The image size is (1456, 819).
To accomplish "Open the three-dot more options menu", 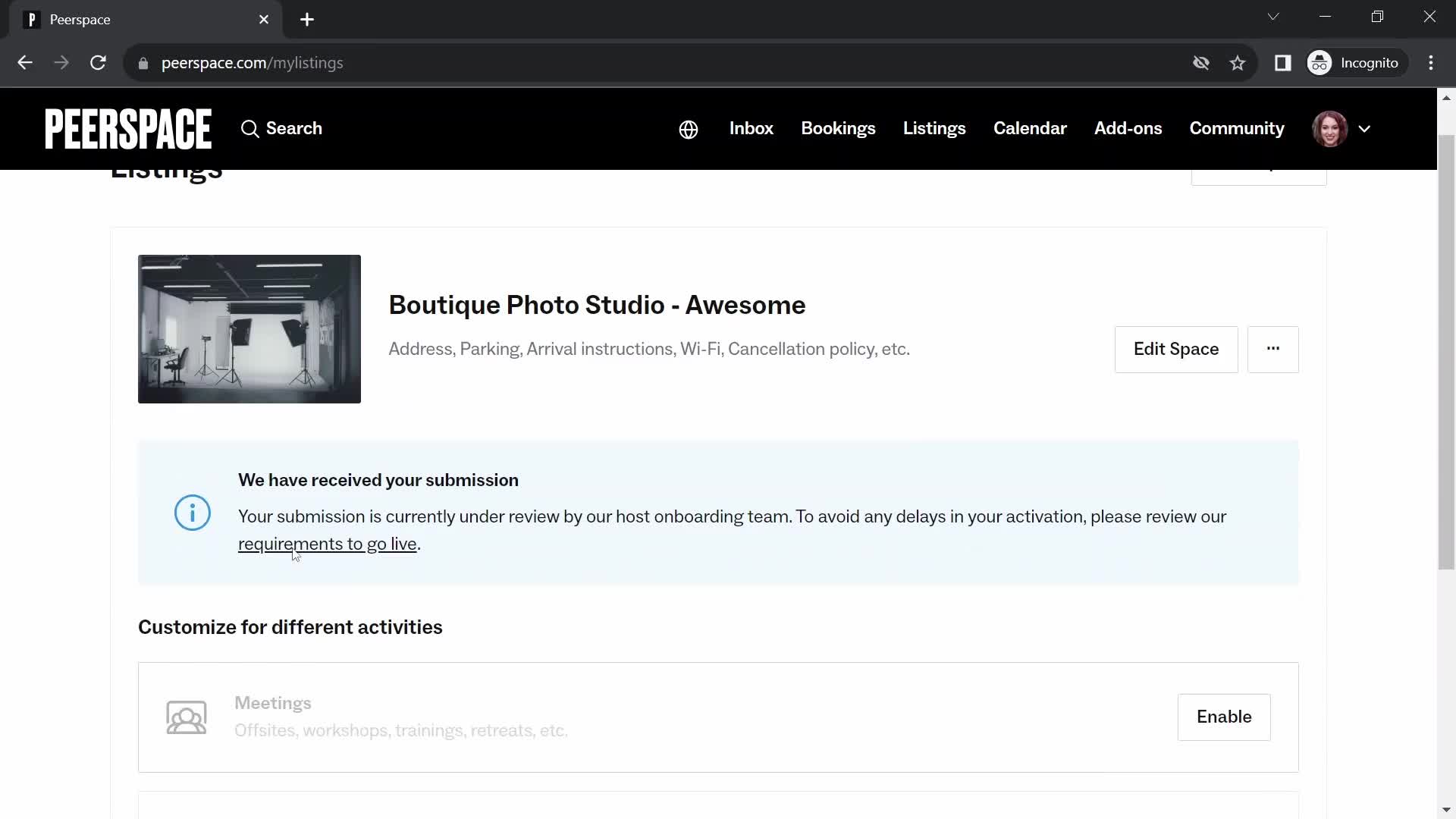I will (1273, 348).
